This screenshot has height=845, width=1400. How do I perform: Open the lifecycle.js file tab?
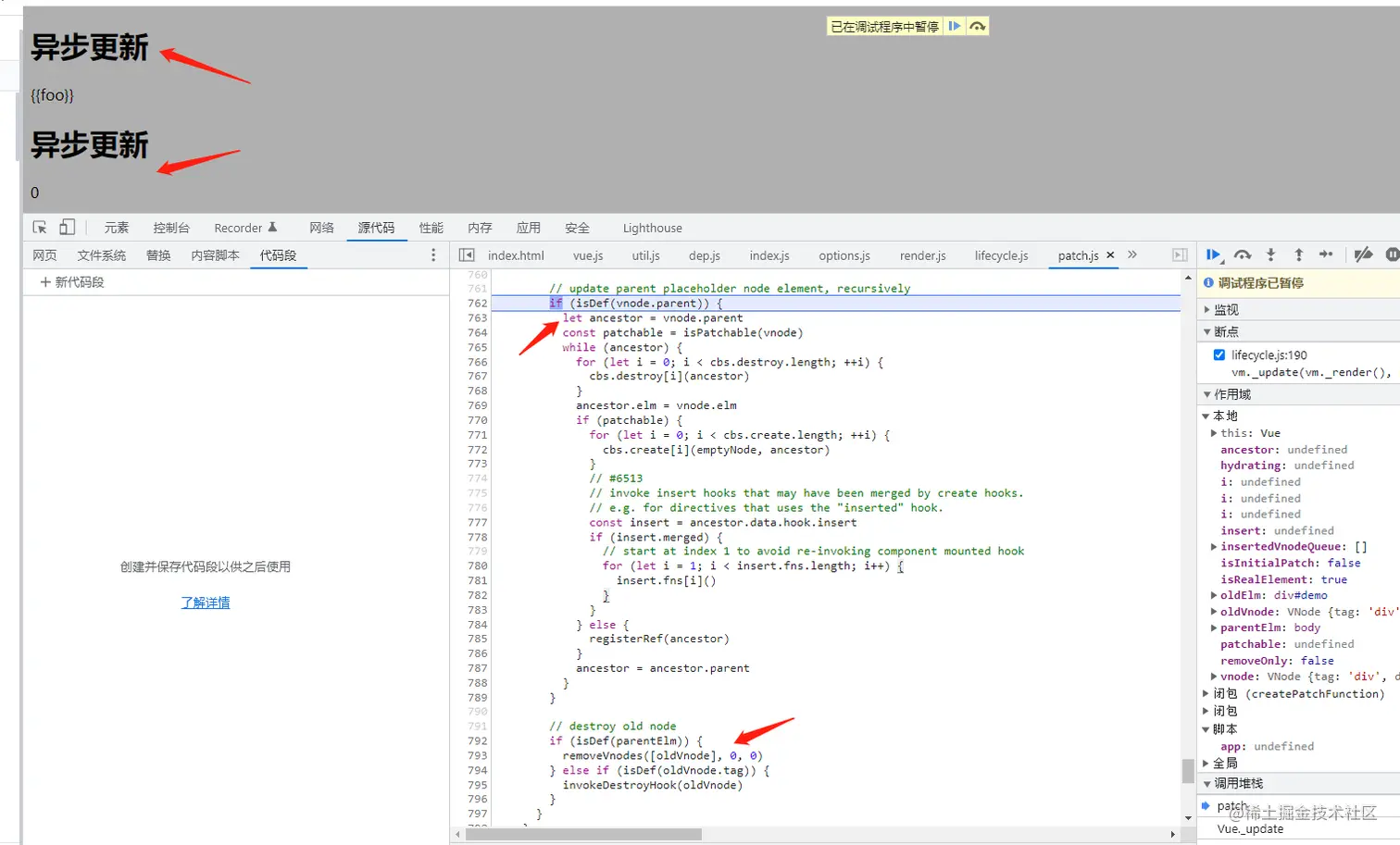[1001, 255]
